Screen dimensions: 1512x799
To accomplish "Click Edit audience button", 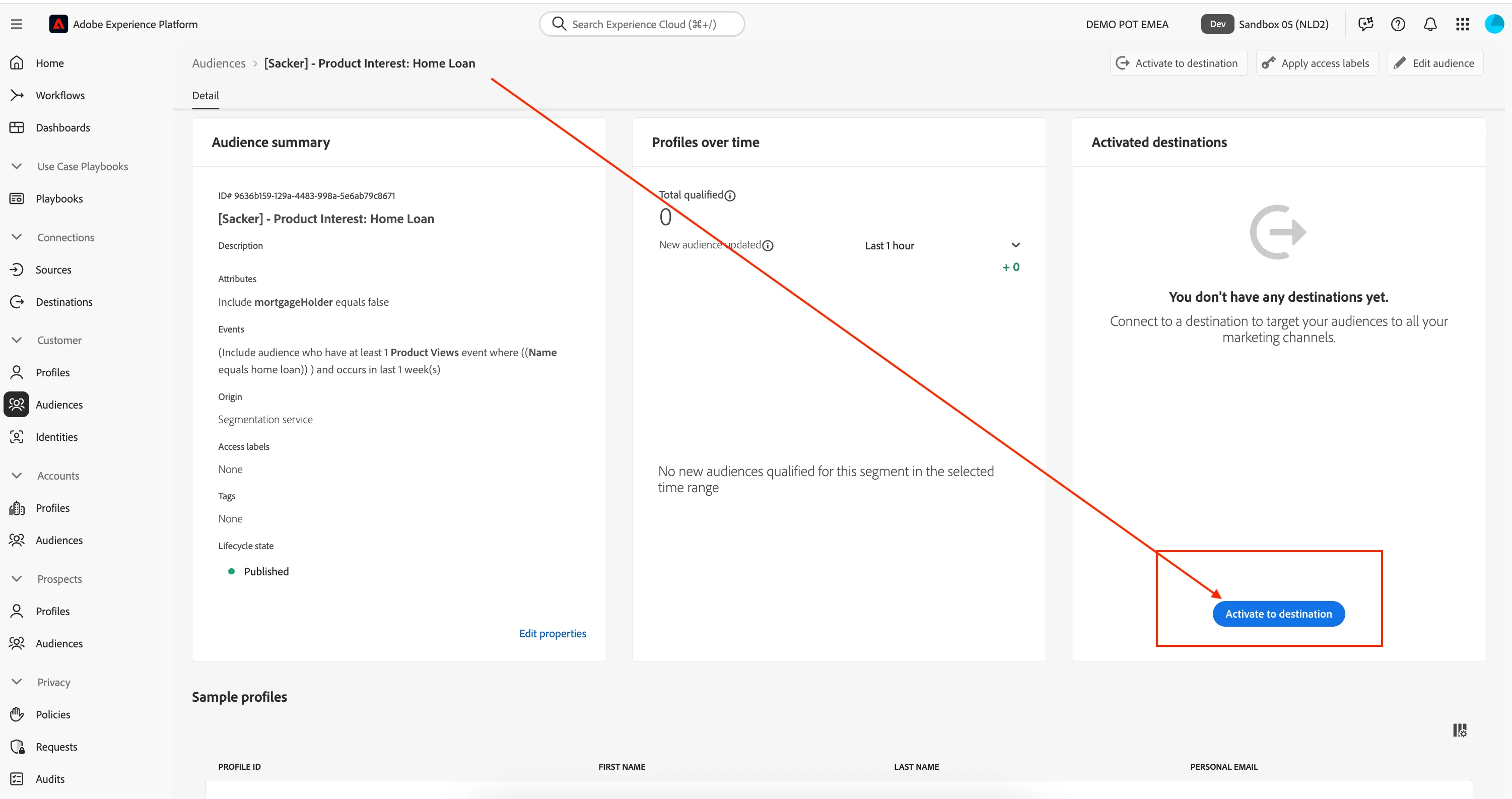I will (1435, 63).
